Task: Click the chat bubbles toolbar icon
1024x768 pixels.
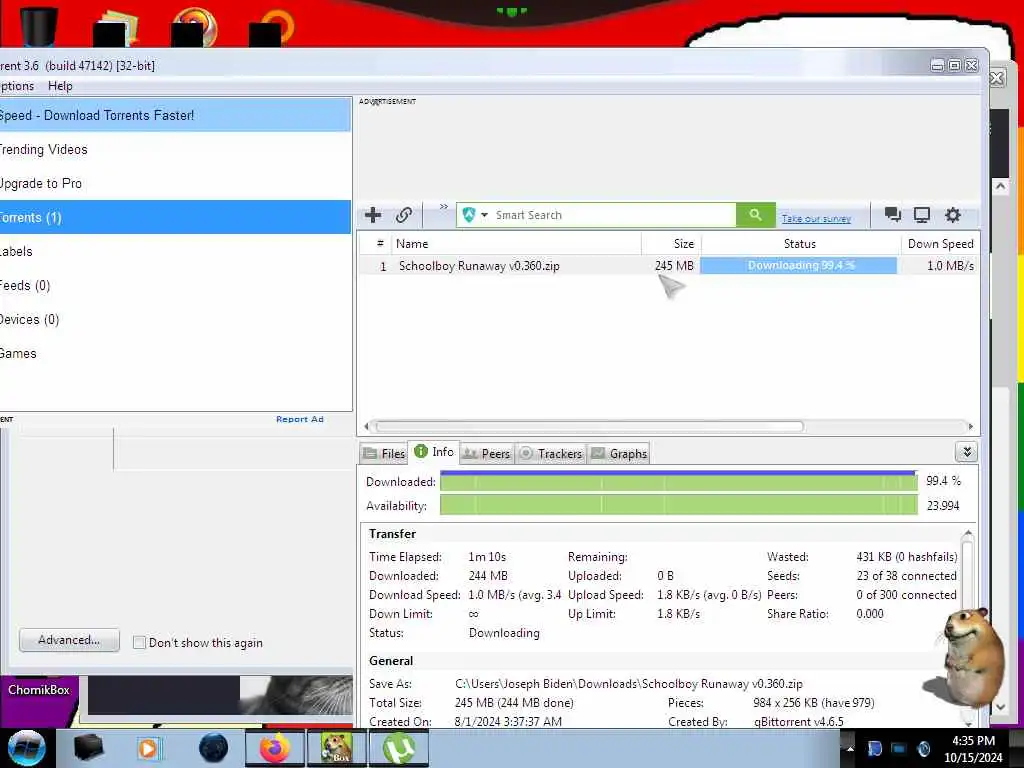Action: pyautogui.click(x=892, y=214)
